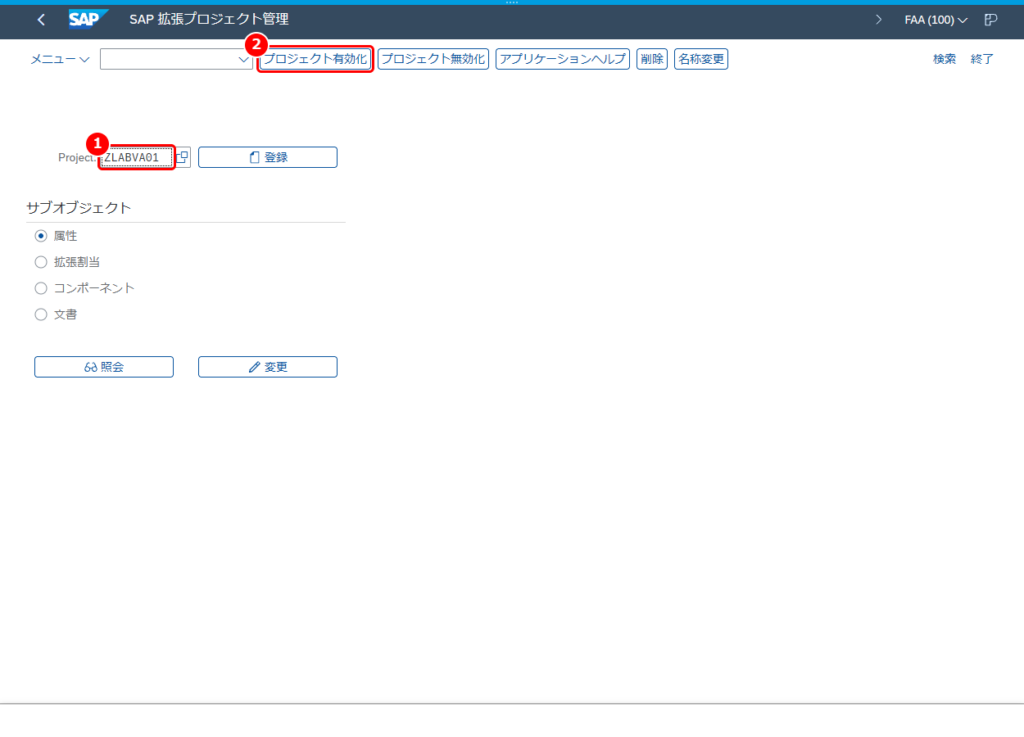The image size is (1024, 737).
Task: Click プロジェクト無効化 in the toolbar
Action: pos(433,59)
